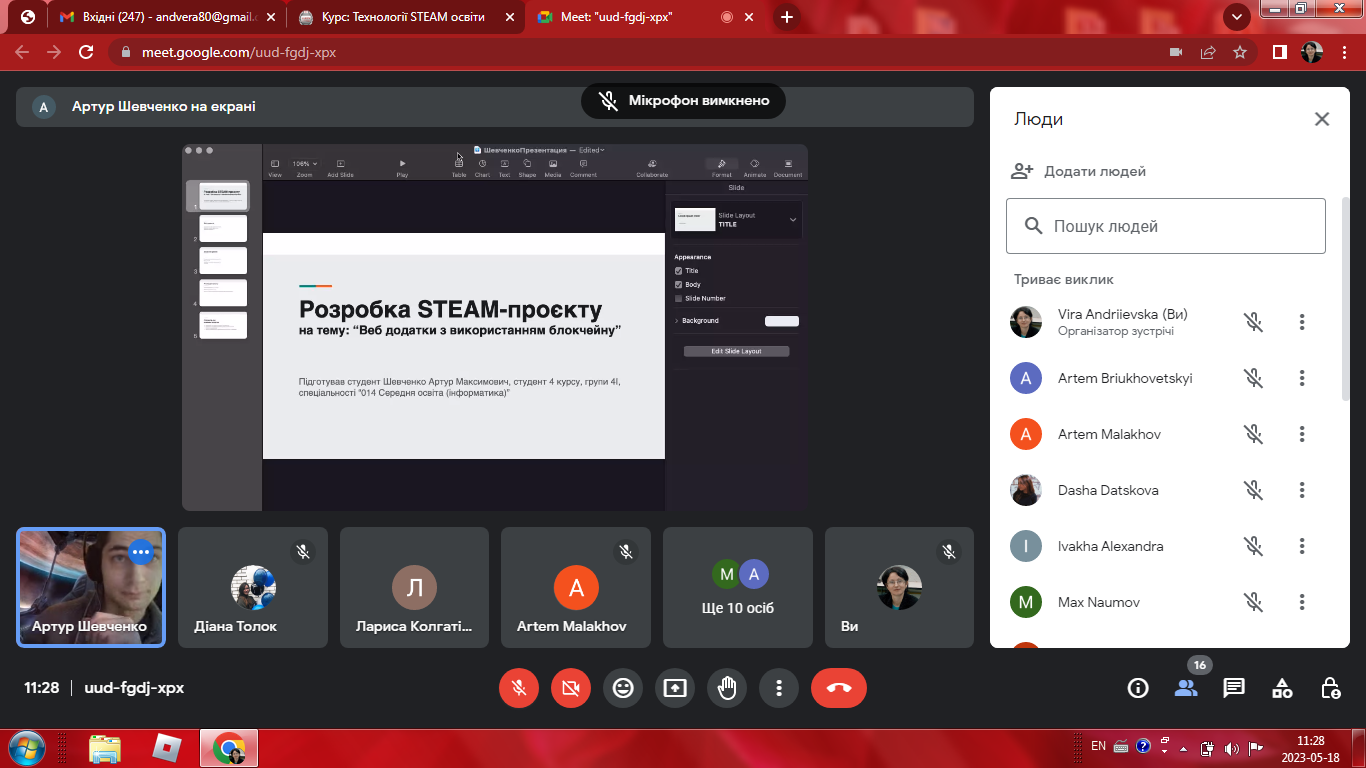
Task: Switch to the Gmail Вхідні tab
Action: point(165,17)
